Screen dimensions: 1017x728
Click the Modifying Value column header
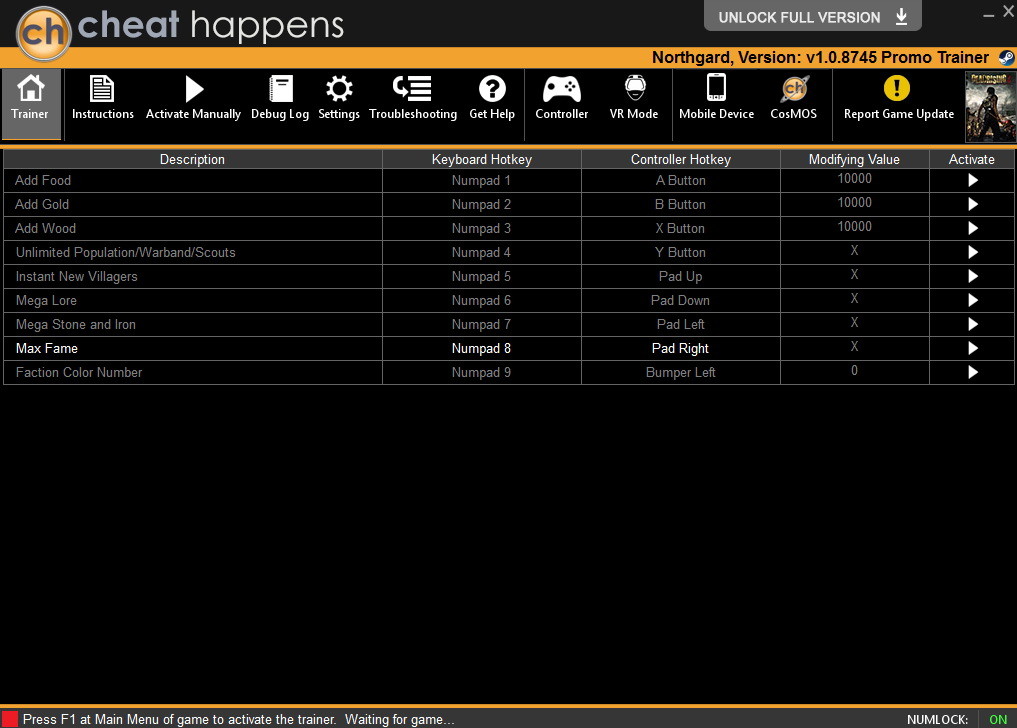point(854,160)
